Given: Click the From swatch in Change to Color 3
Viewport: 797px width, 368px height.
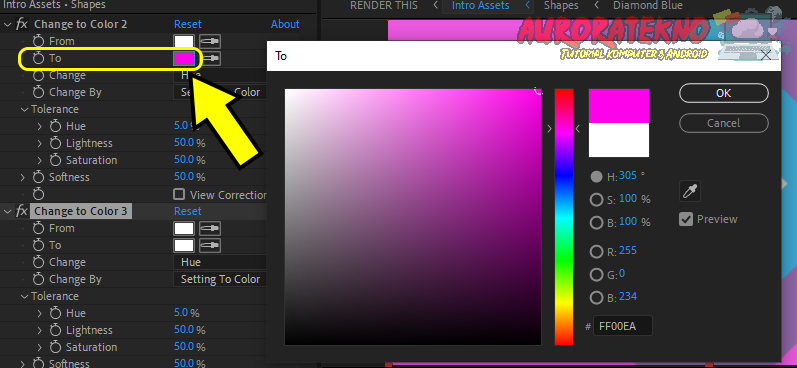Looking at the screenshot, I should (184, 228).
